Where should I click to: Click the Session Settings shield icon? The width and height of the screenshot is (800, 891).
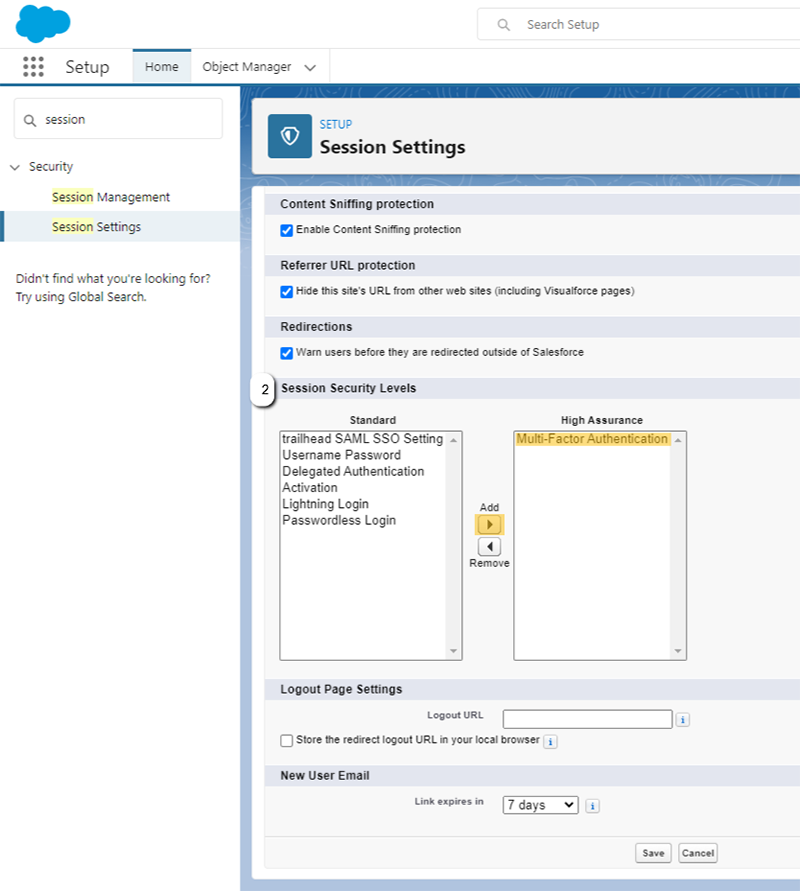point(290,136)
